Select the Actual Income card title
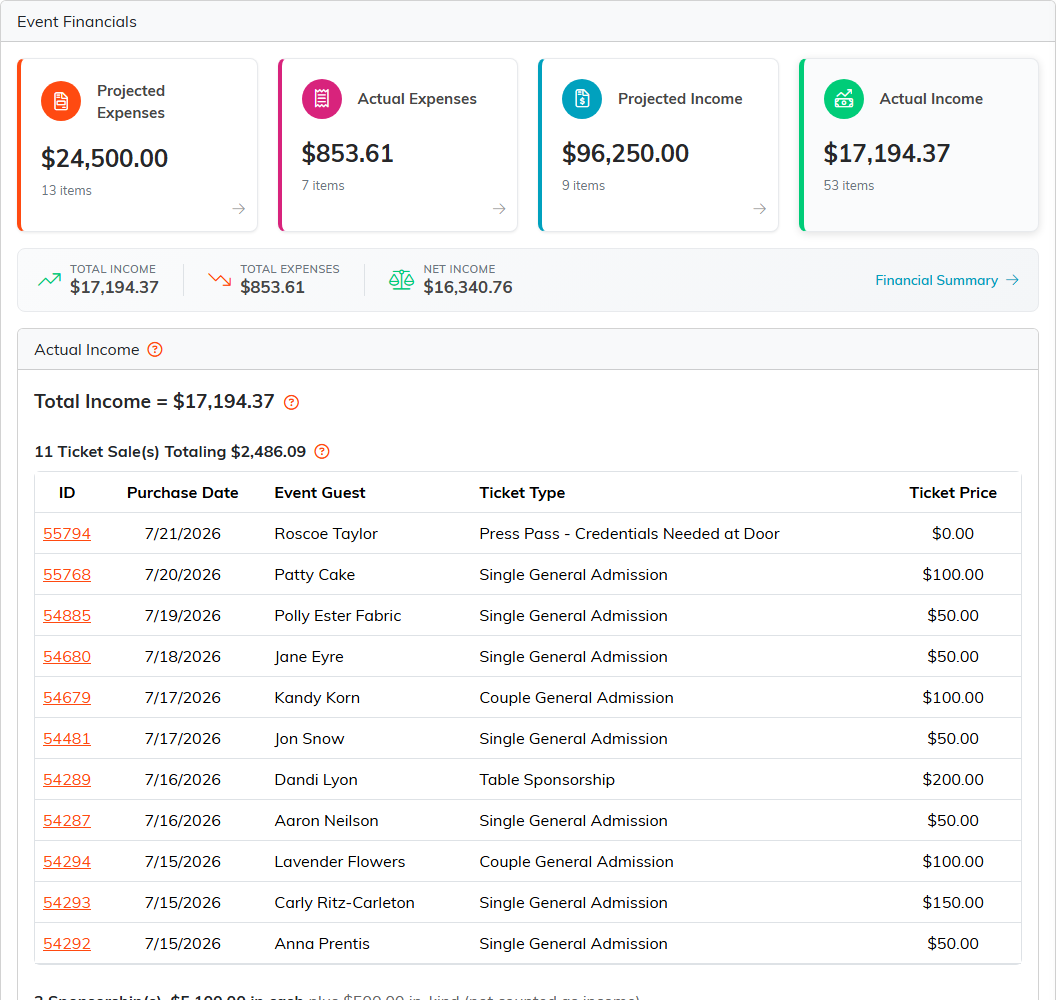Image resolution: width=1056 pixels, height=1000 pixels. point(931,99)
